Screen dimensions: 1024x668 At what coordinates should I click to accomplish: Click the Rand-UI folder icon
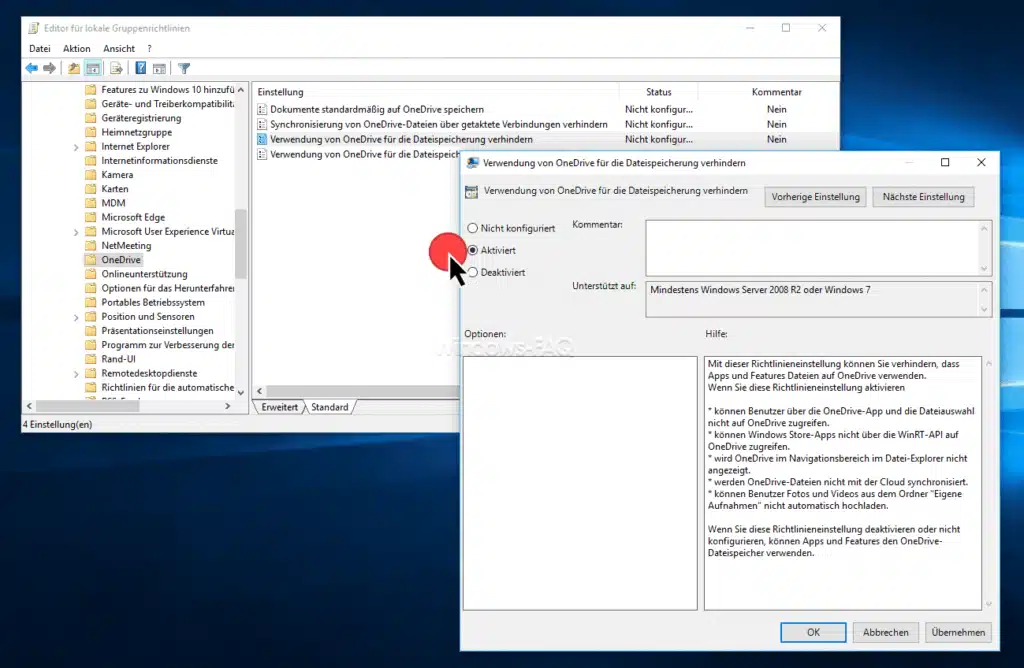(x=91, y=359)
